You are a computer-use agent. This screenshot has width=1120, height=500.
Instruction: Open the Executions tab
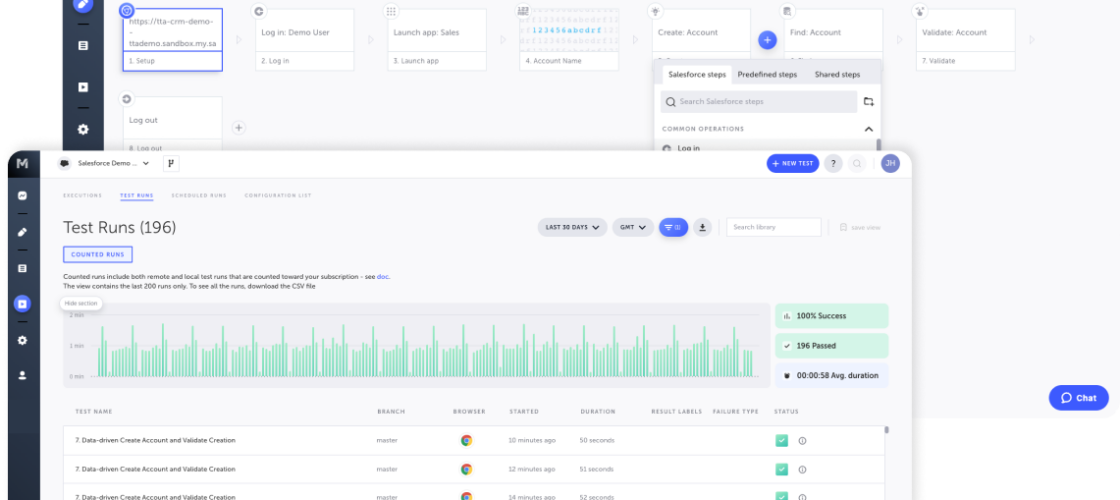(82, 195)
